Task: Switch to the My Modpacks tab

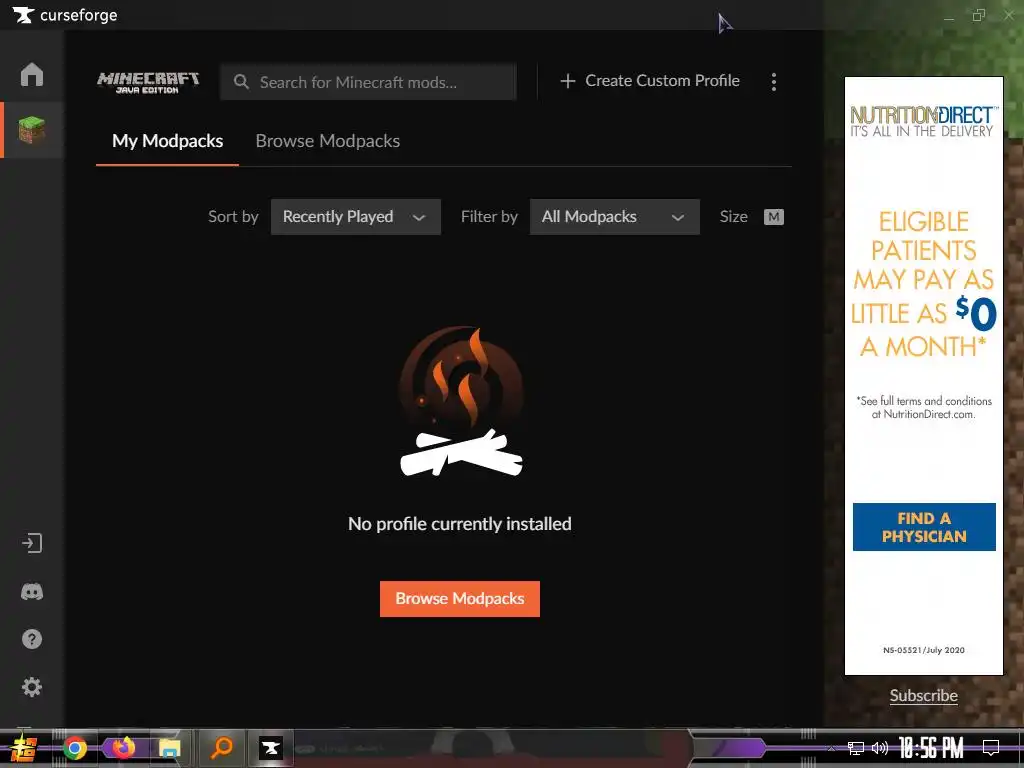Action: click(x=167, y=141)
